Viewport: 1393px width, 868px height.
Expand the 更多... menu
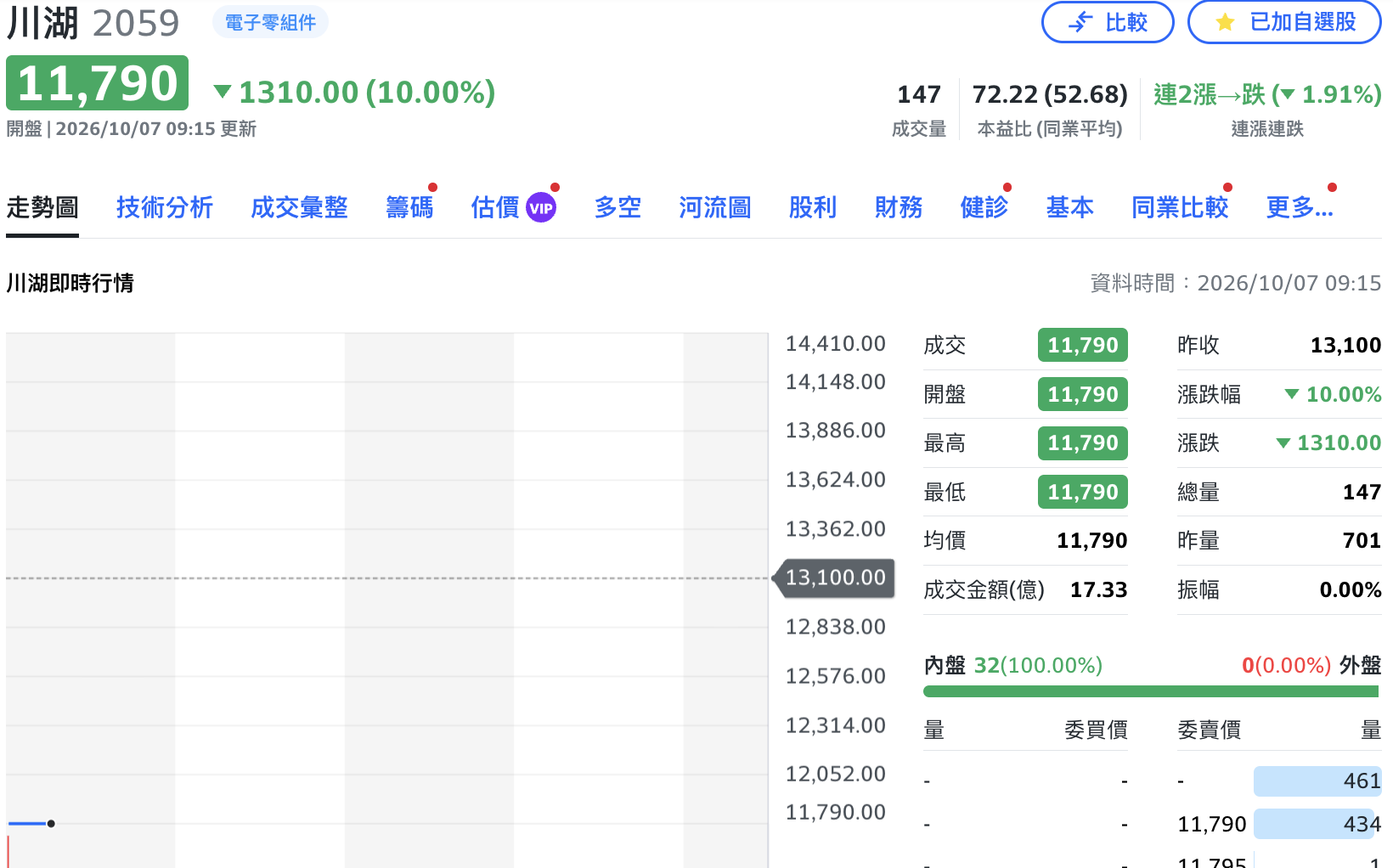[x=1300, y=207]
